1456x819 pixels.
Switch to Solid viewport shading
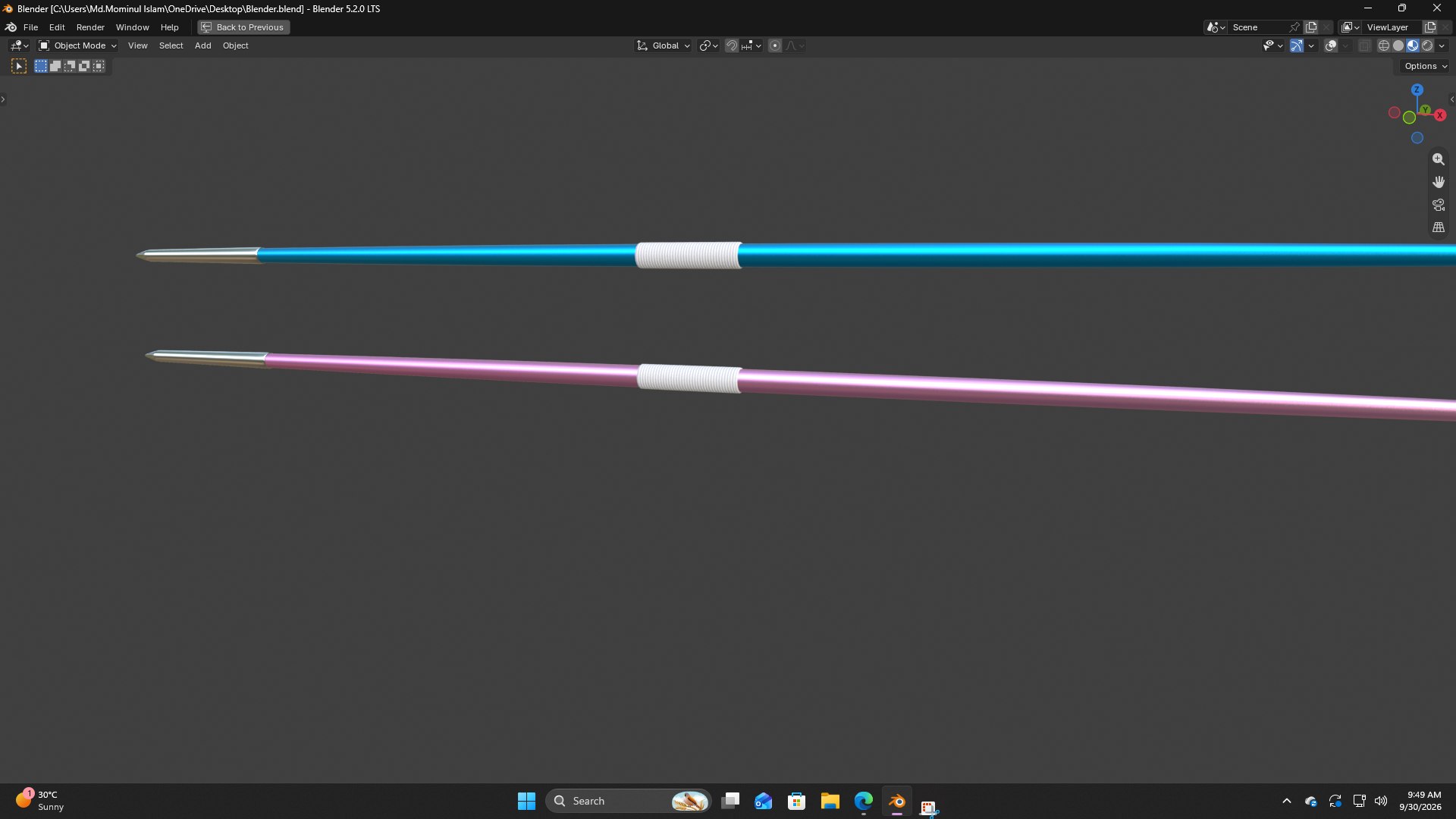(1398, 46)
